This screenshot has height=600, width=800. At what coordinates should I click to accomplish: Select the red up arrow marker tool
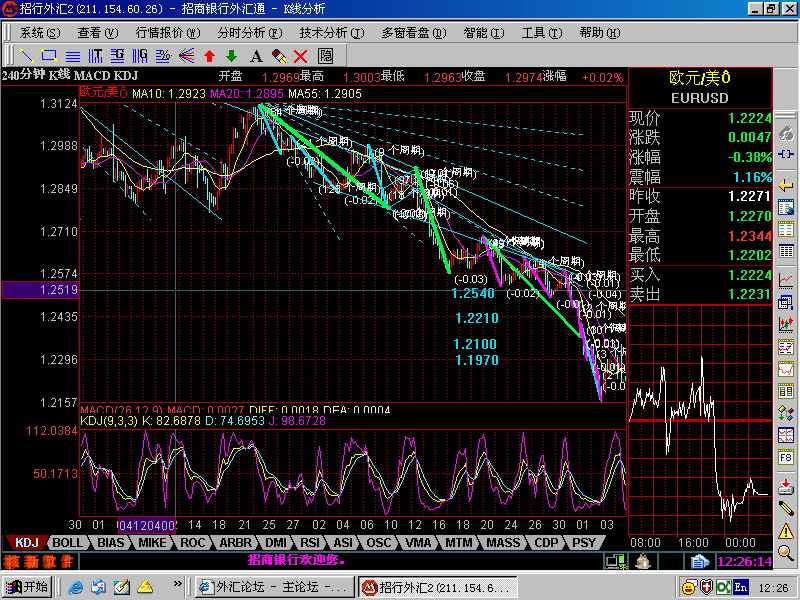(209, 56)
